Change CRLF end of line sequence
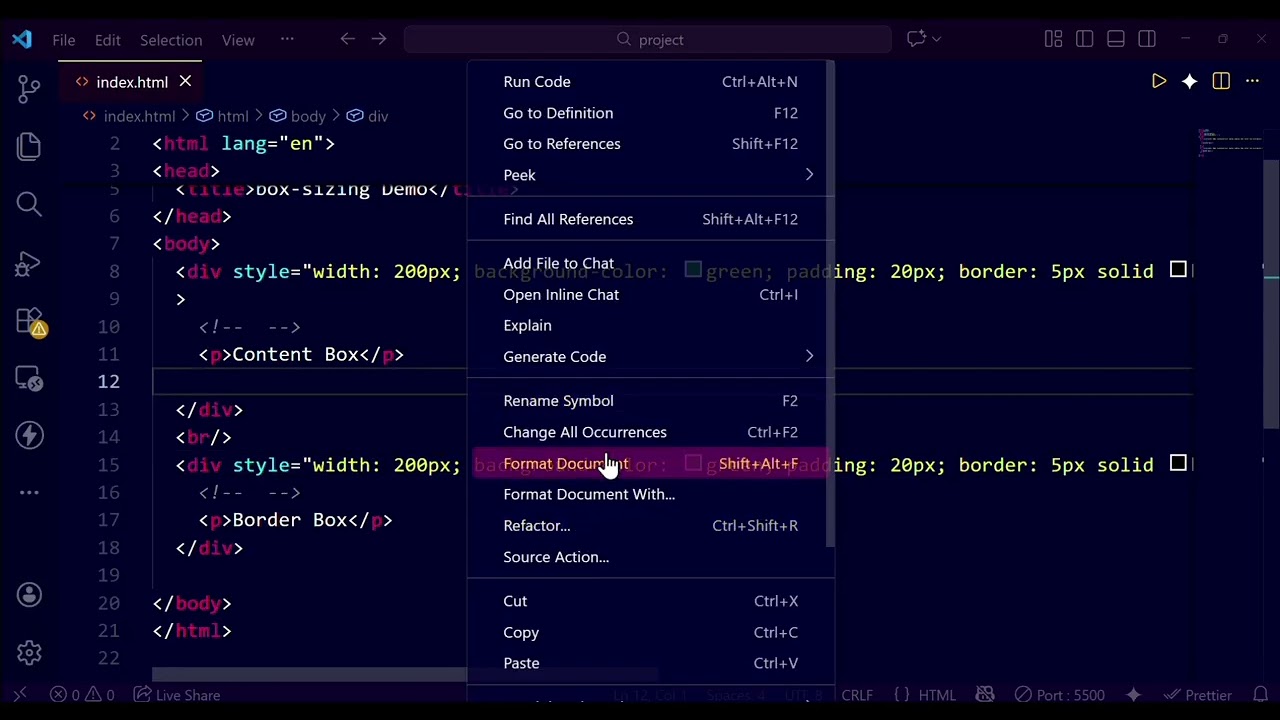Image resolution: width=1280 pixels, height=720 pixels. click(x=857, y=695)
